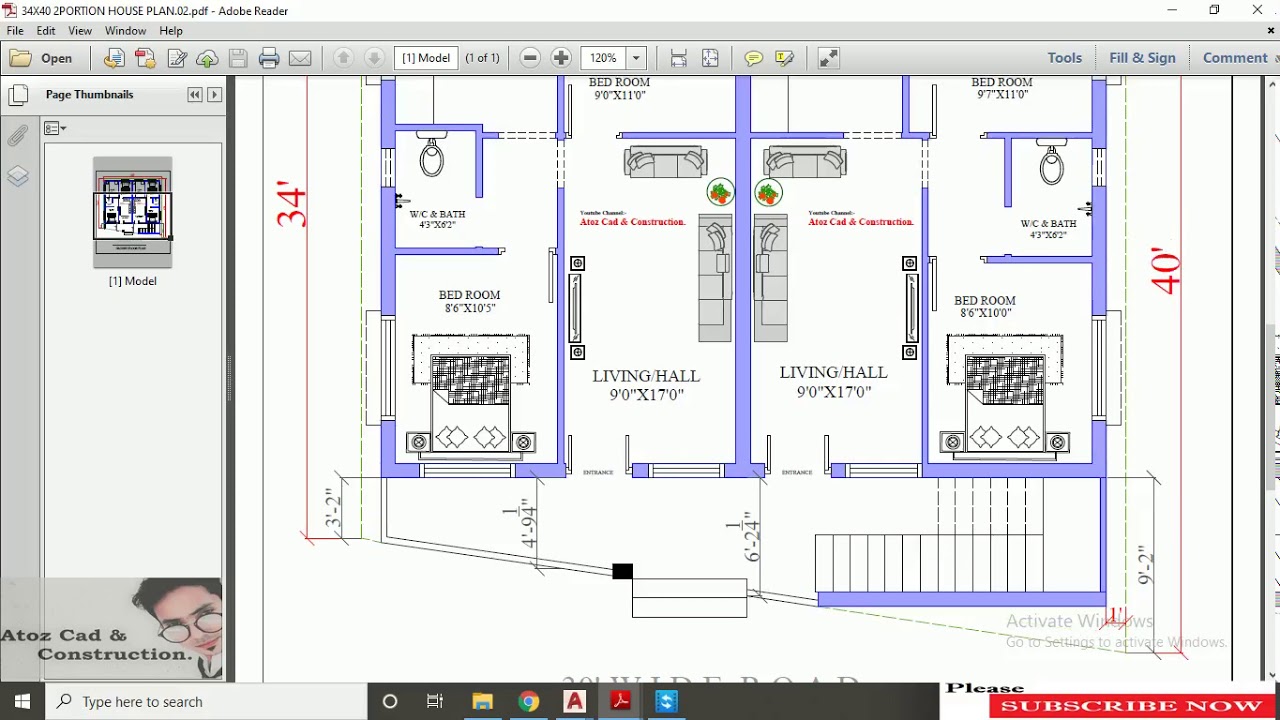Open the Layers panel icon
The width and height of the screenshot is (1280, 720).
click(x=18, y=176)
